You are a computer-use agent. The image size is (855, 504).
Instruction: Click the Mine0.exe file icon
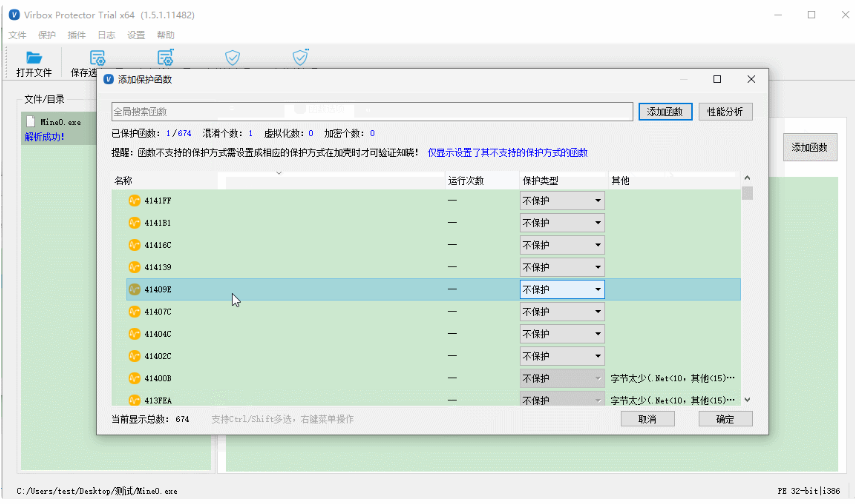click(31, 122)
